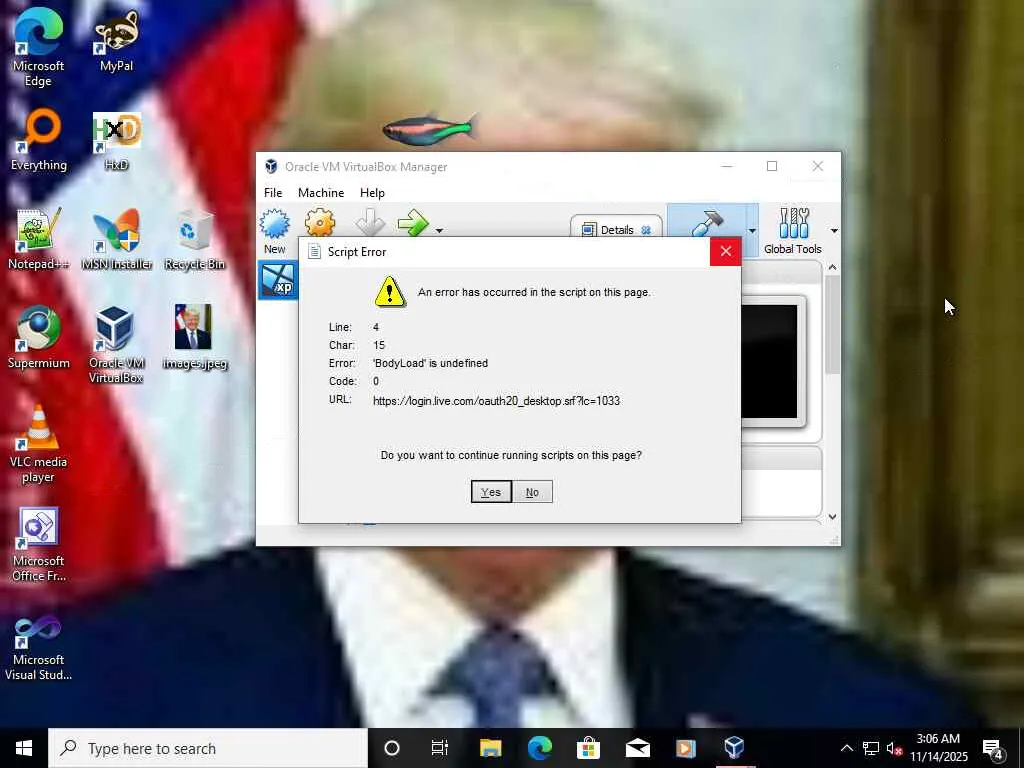This screenshot has width=1024, height=768.
Task: Open the network status tray icon
Action: pos(871,748)
